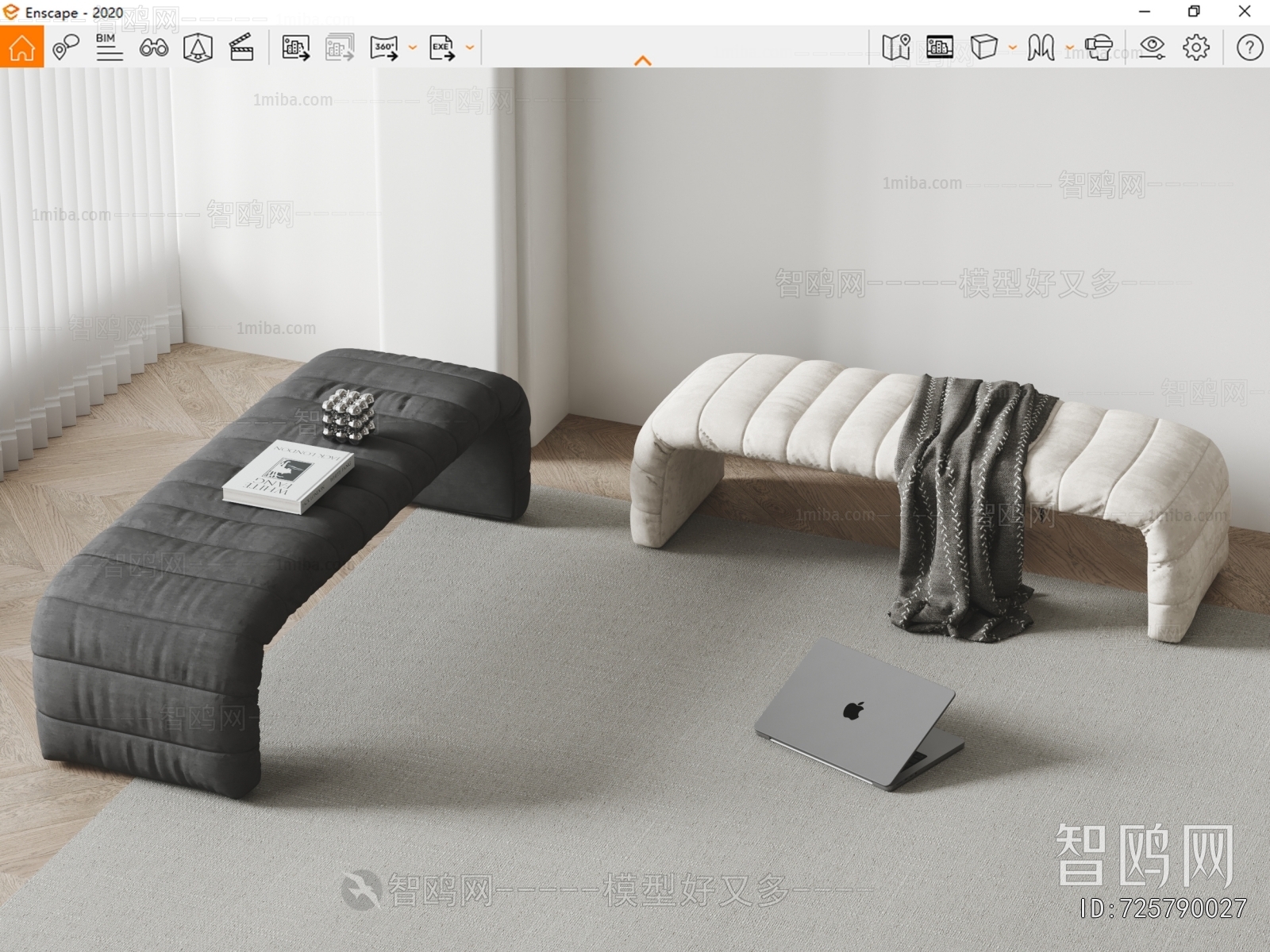Open manage views binoculars icon
The width and height of the screenshot is (1270, 952).
(x=153, y=48)
